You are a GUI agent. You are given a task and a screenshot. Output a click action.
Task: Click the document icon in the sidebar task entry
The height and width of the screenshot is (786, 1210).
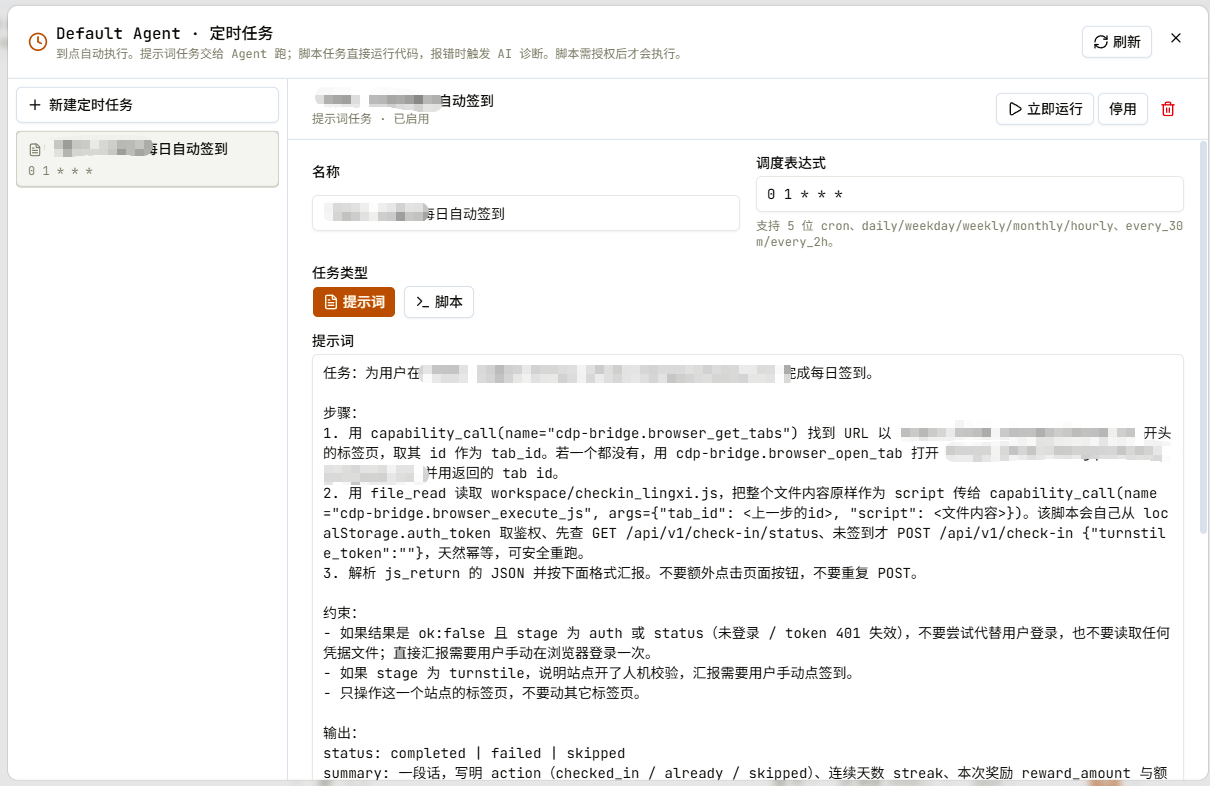click(x=35, y=150)
